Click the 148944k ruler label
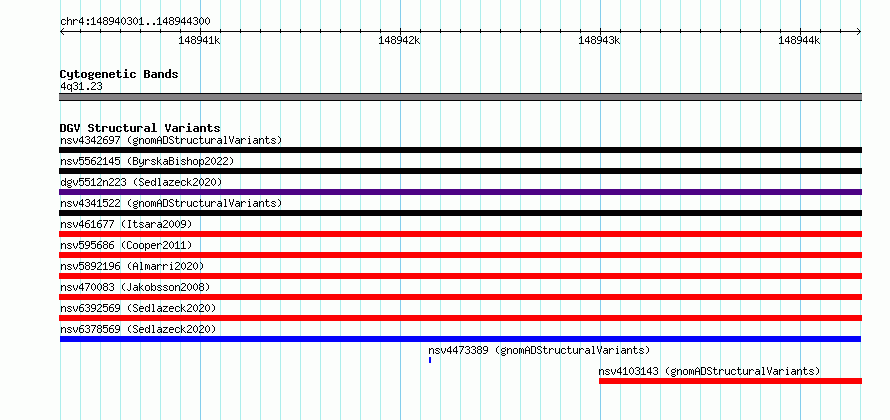 [x=799, y=40]
